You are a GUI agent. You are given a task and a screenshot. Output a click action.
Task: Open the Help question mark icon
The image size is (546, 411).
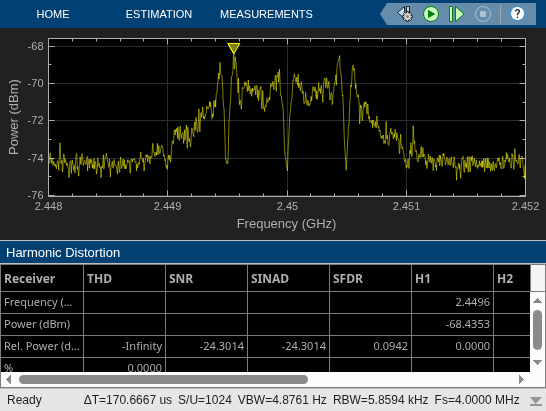(517, 14)
